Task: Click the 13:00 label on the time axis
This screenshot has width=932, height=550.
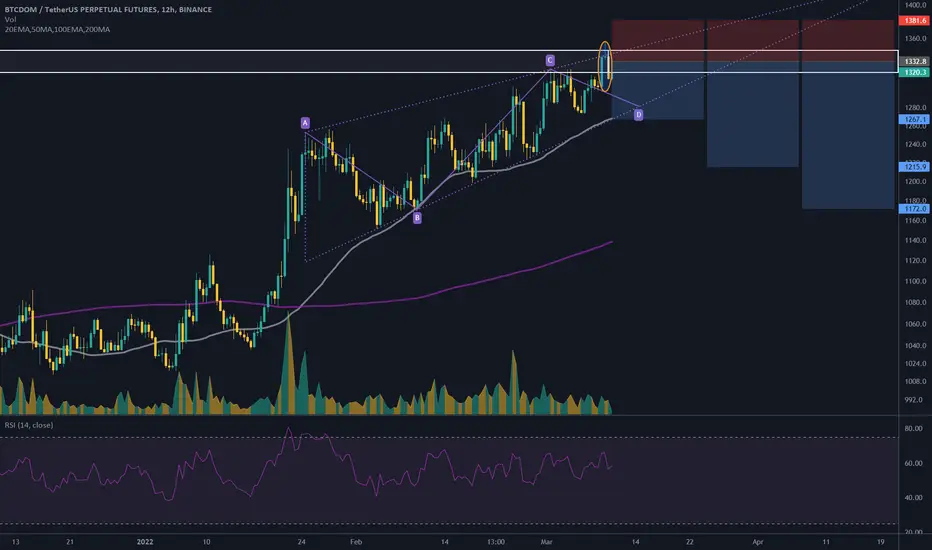Action: [496, 542]
